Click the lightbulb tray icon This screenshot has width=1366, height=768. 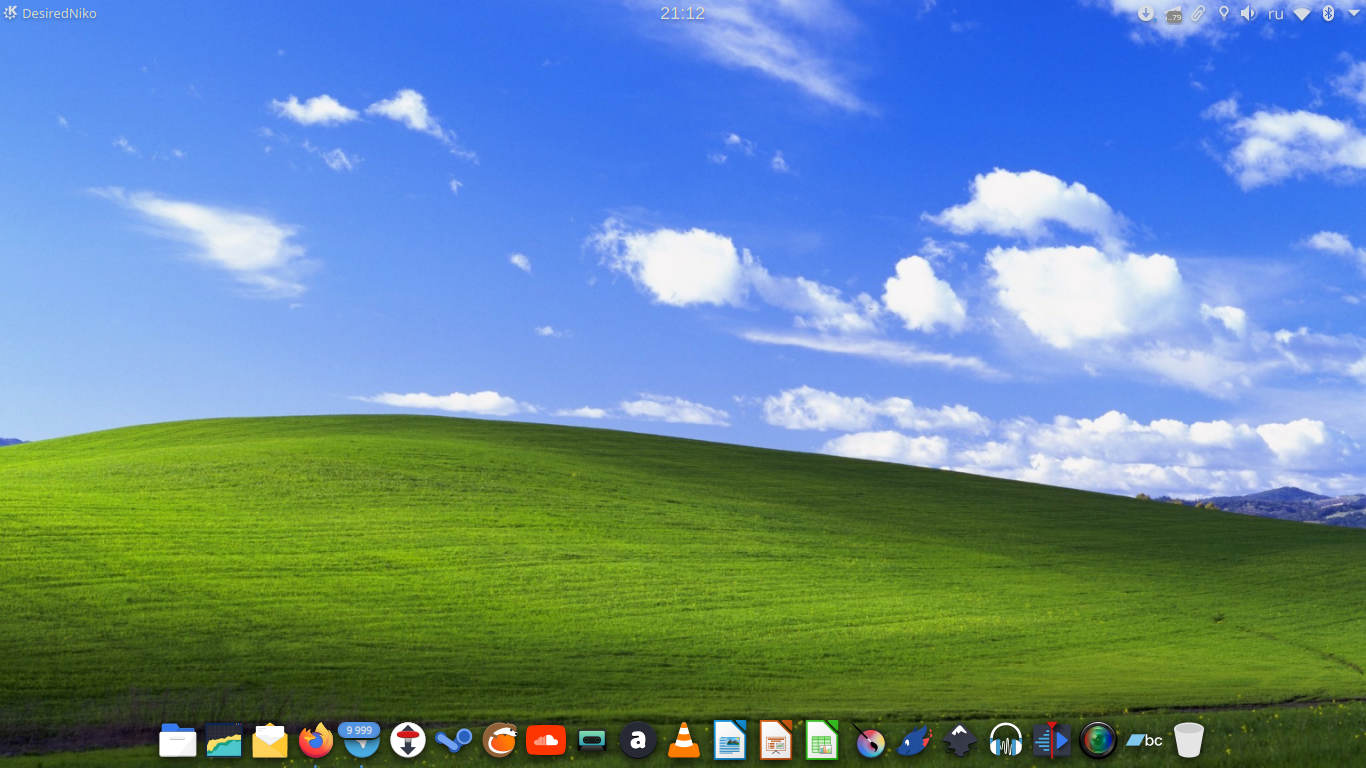(x=1223, y=13)
